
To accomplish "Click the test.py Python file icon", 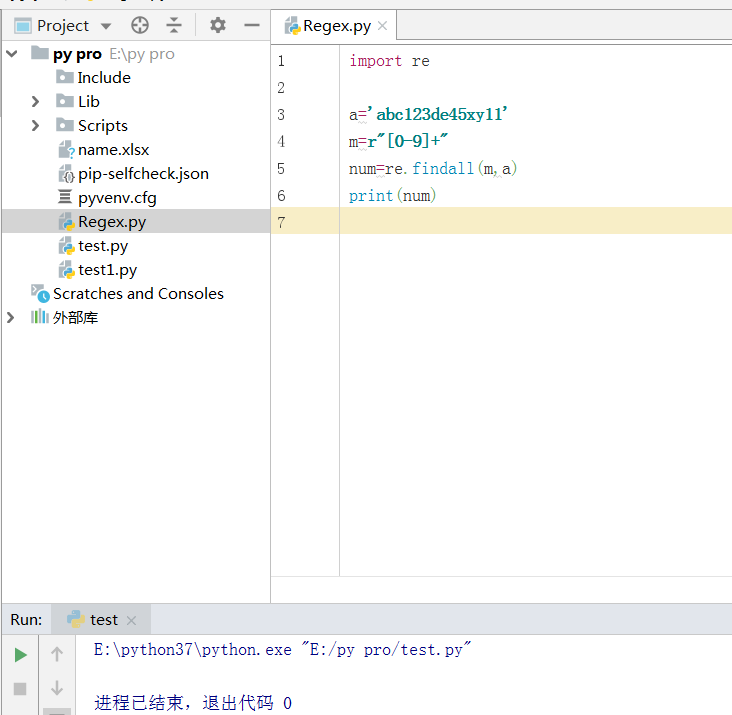I will (x=66, y=246).
